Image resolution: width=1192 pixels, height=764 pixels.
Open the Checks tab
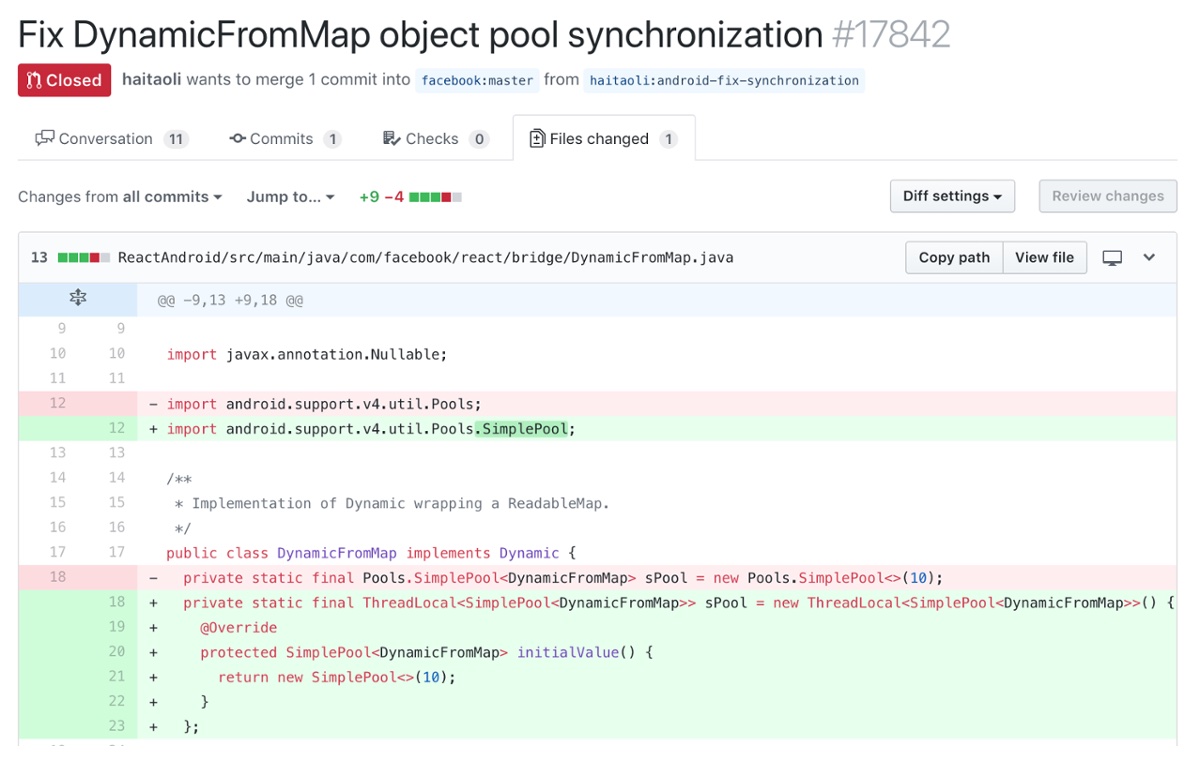pyautogui.click(x=435, y=138)
